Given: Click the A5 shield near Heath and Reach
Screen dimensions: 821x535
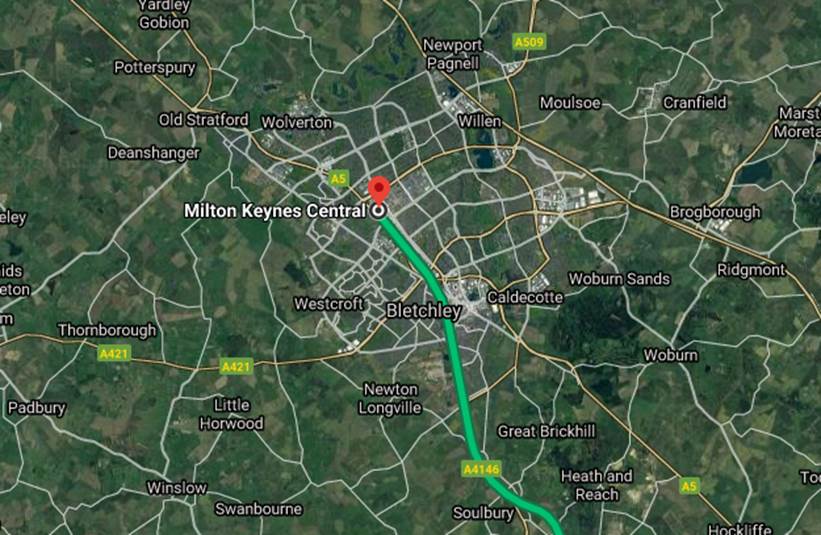Looking at the screenshot, I should (x=689, y=486).
